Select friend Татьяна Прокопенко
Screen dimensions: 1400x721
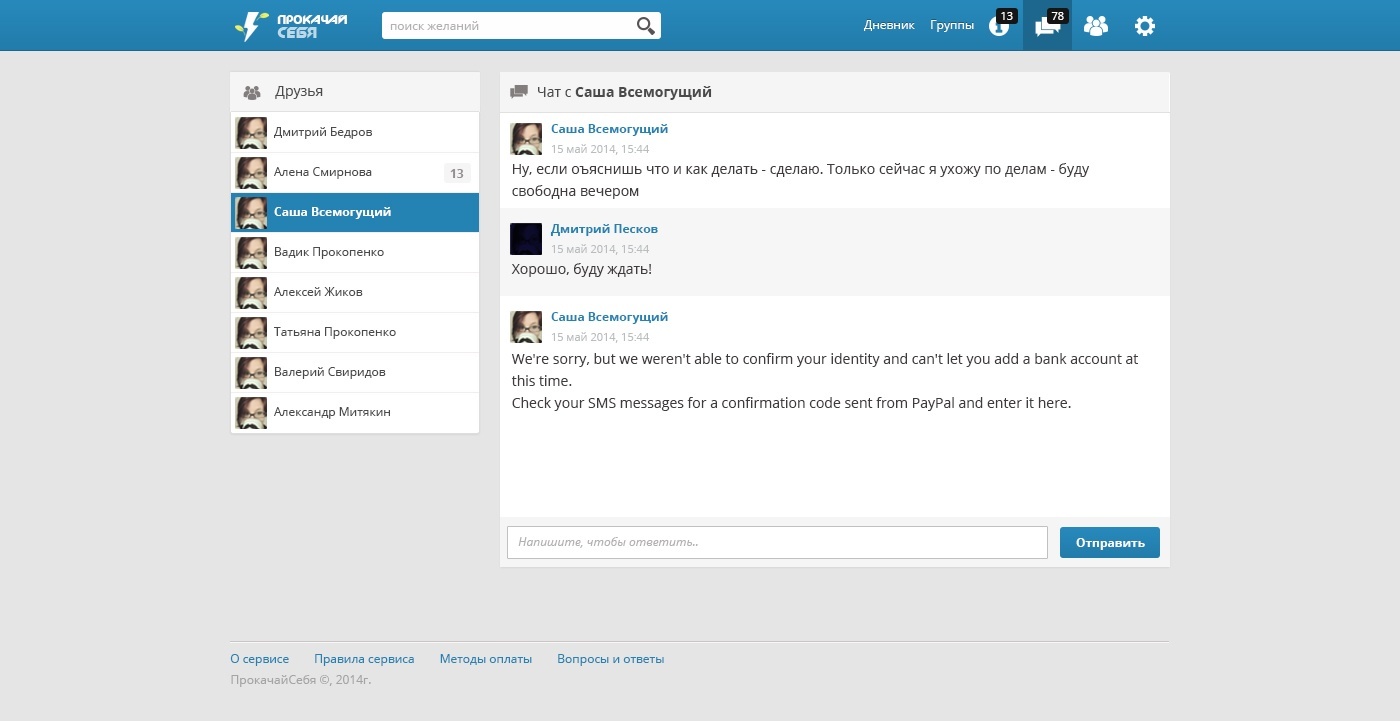[x=355, y=332]
